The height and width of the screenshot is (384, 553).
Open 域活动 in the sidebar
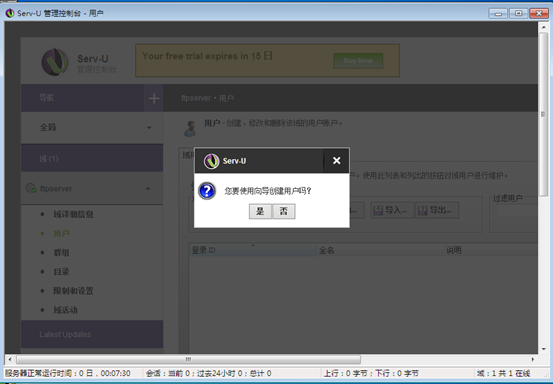pyautogui.click(x=65, y=310)
